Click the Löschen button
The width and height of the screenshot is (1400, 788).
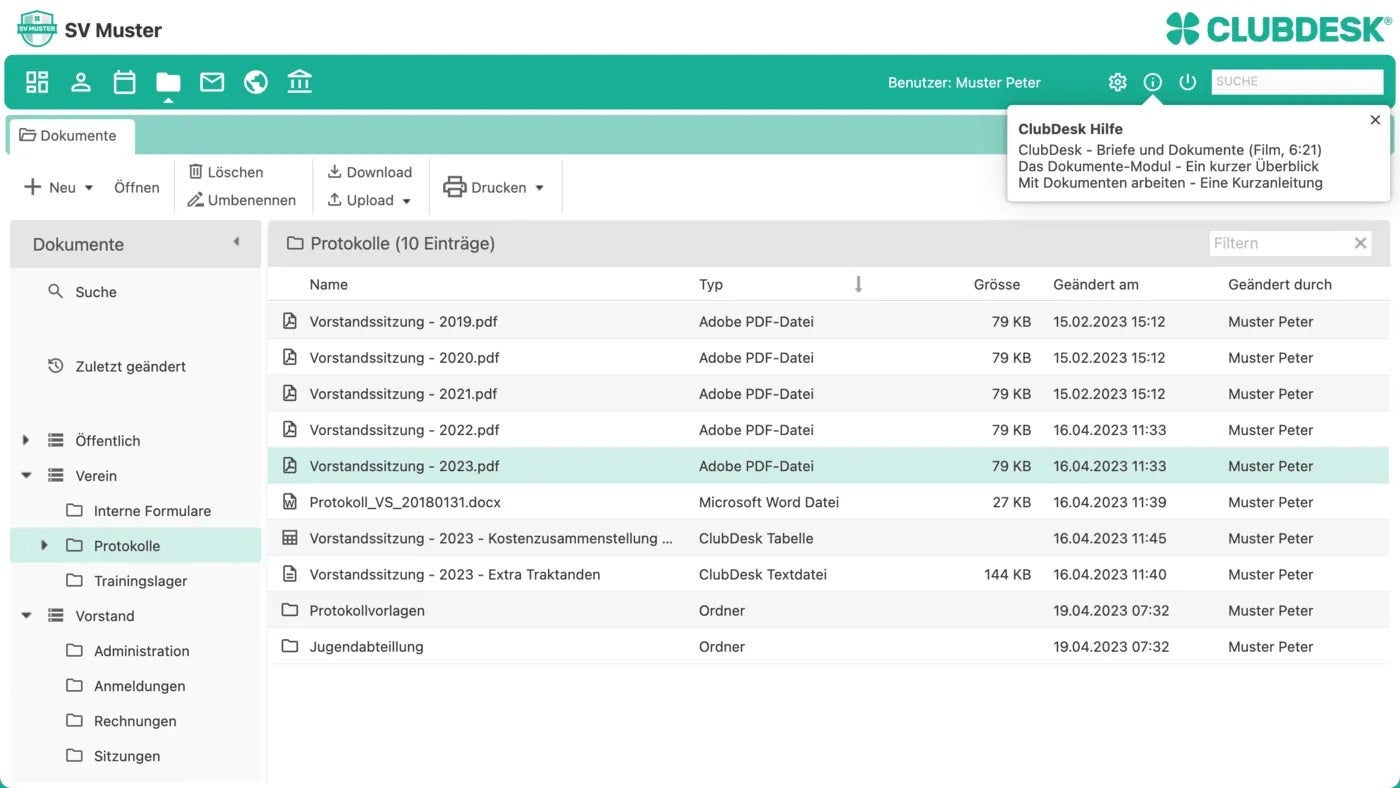click(225, 172)
